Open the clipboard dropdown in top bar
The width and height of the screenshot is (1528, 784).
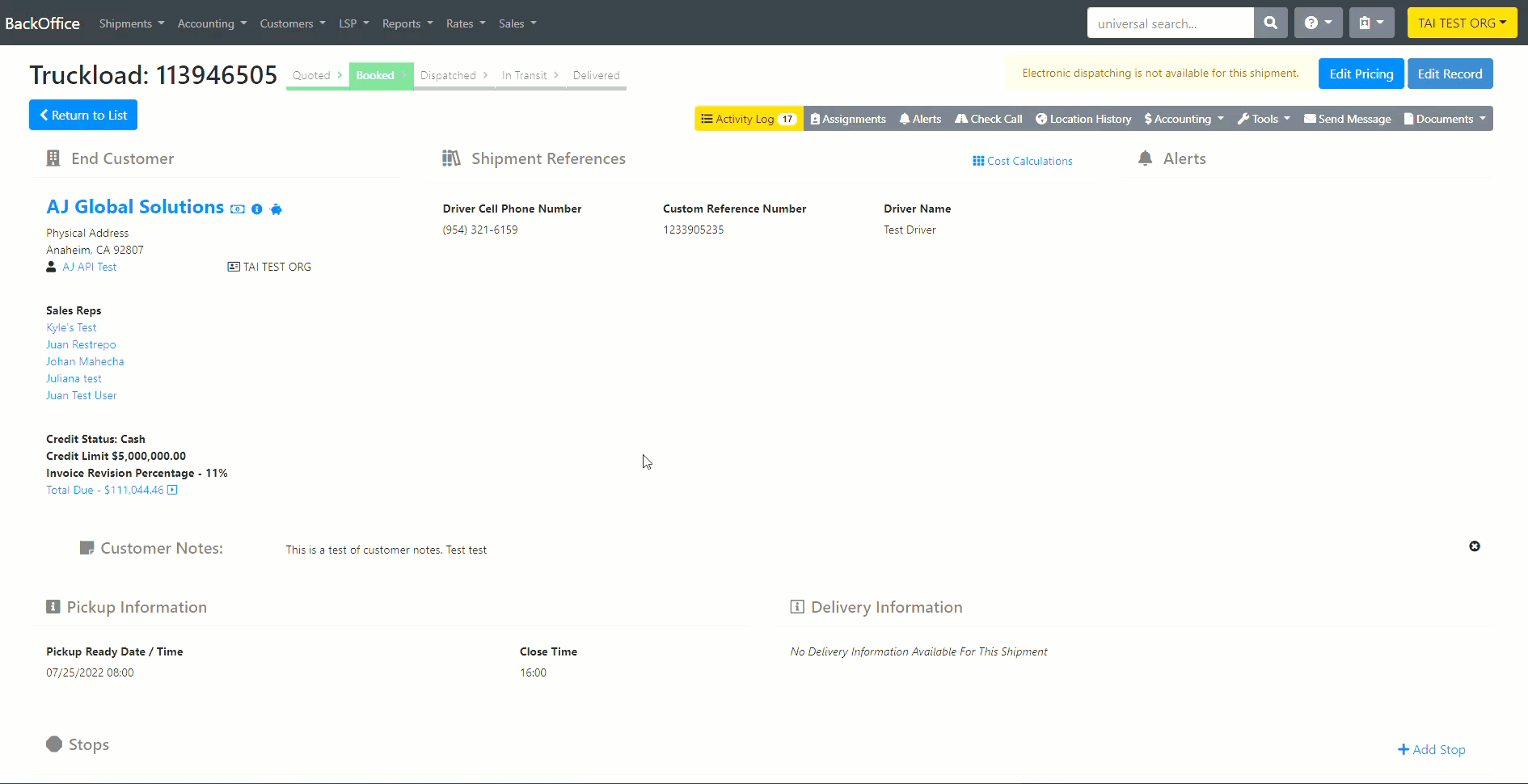tap(1371, 23)
